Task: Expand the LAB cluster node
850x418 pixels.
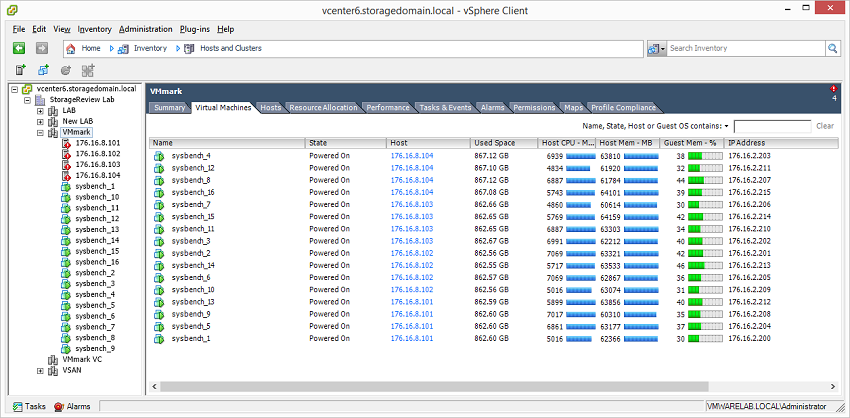Action: click(40, 111)
